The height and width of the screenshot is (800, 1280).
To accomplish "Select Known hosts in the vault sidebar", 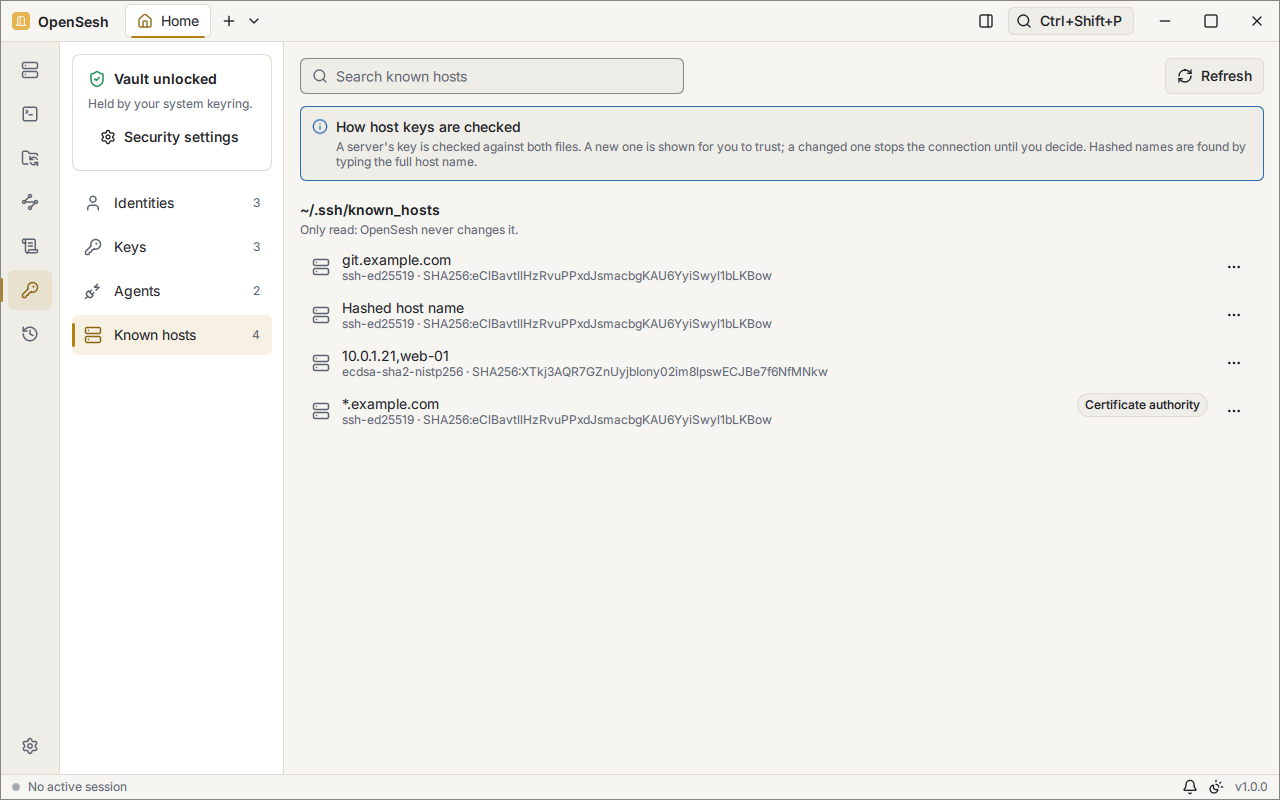I will [172, 335].
